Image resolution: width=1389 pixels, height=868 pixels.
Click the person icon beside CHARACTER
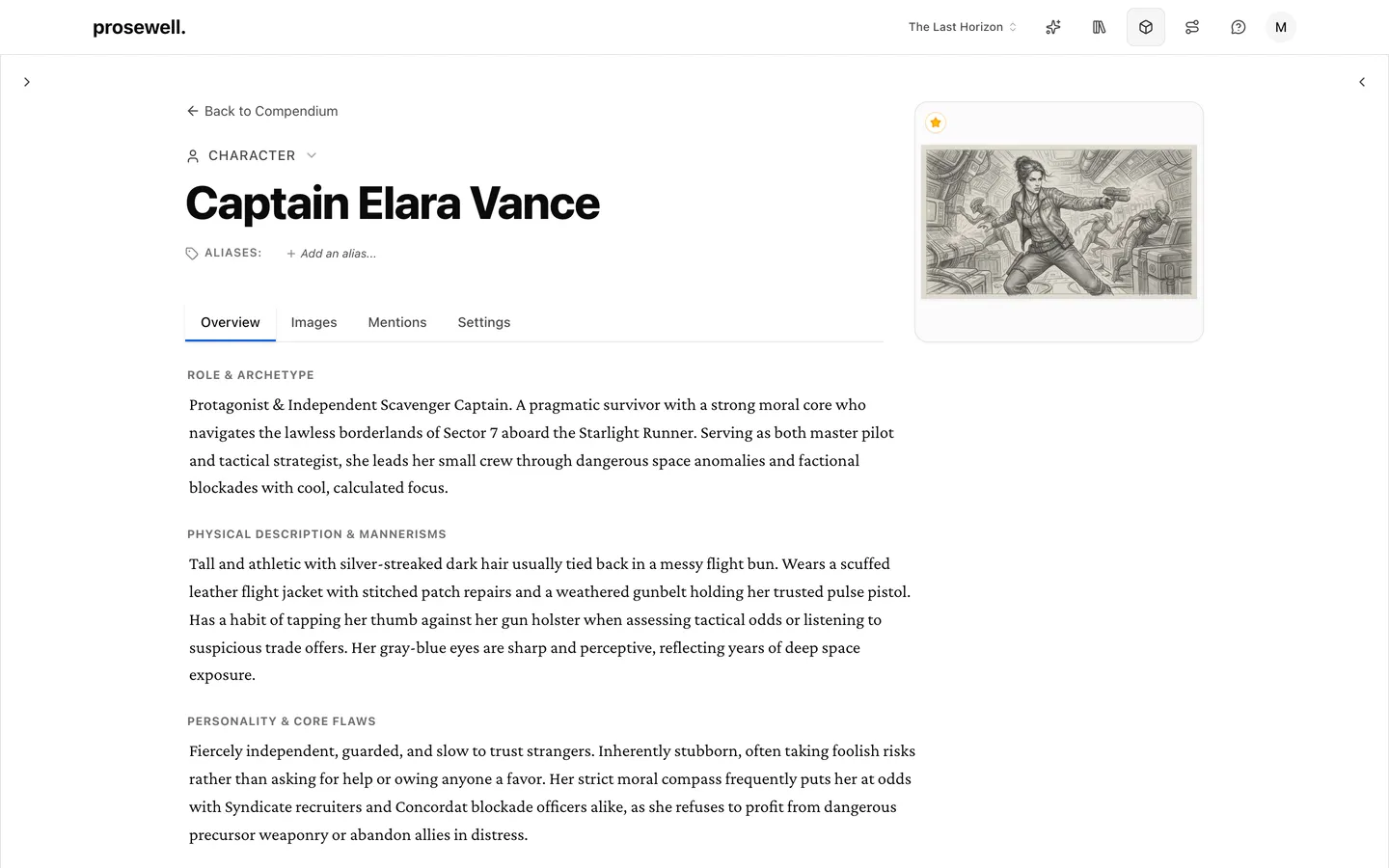[193, 156]
